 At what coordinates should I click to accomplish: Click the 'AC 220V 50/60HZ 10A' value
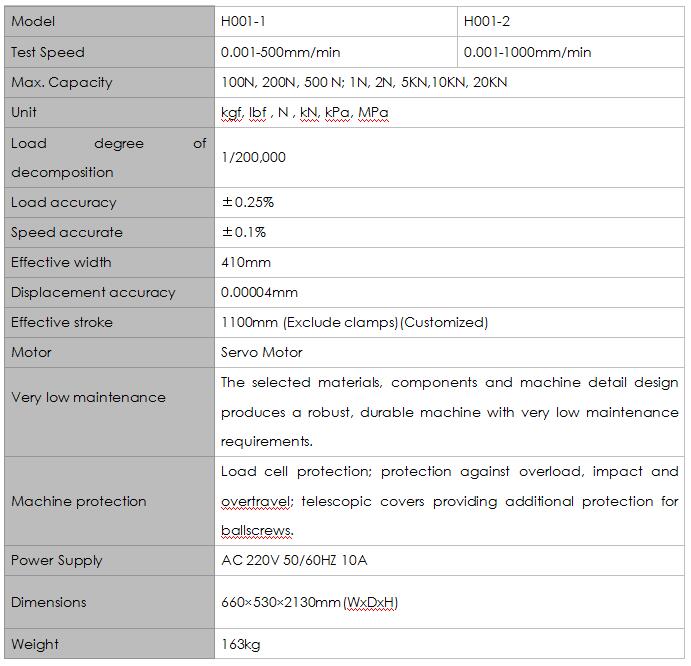point(294,560)
